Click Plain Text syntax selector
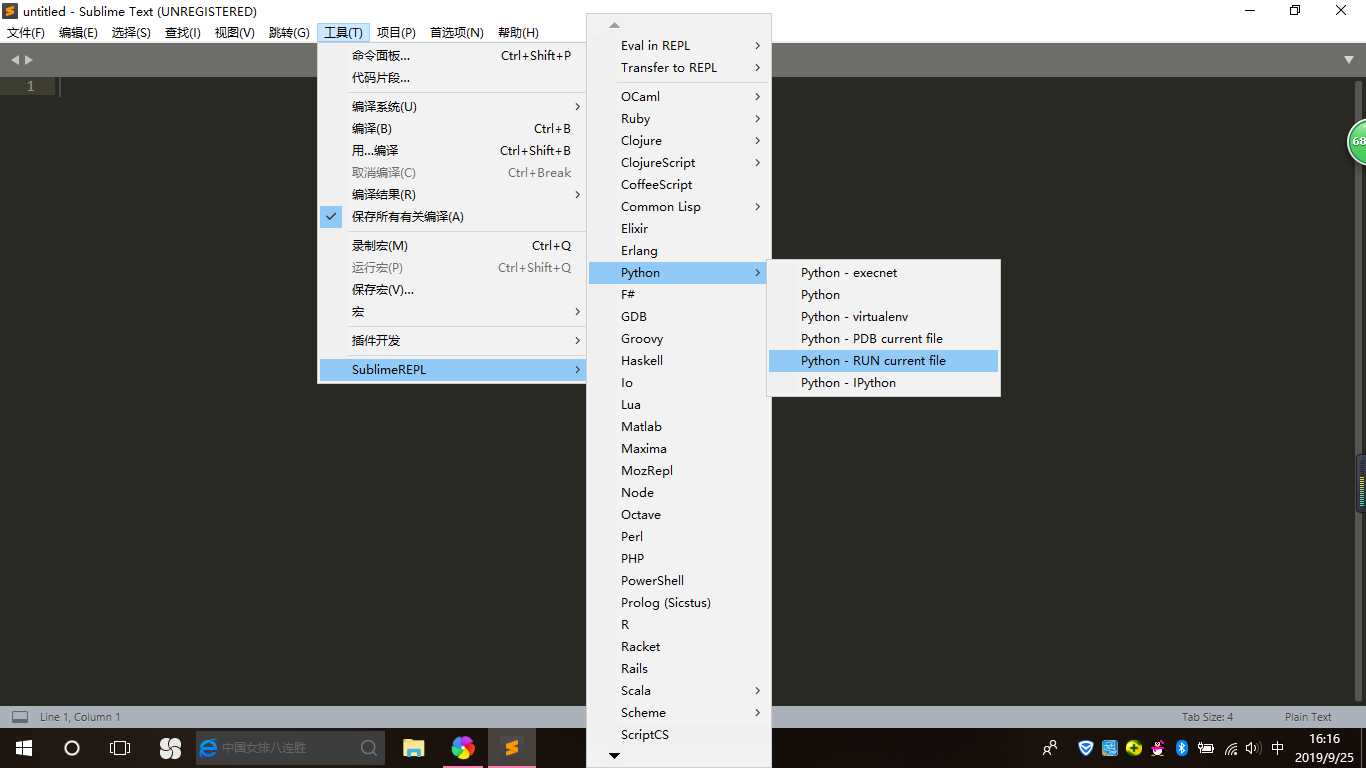The height and width of the screenshot is (768, 1366). [1308, 717]
